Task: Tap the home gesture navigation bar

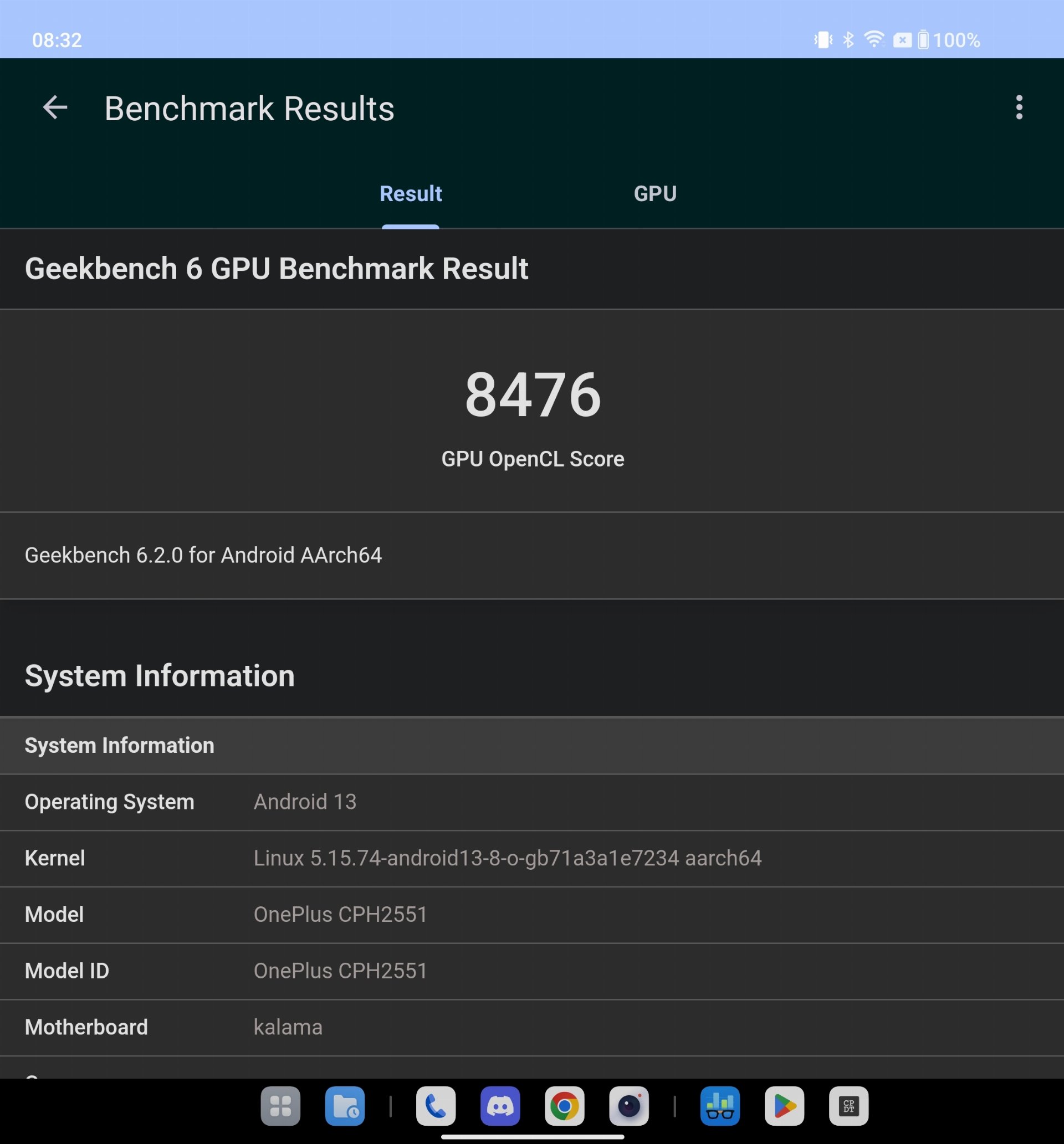Action: click(533, 1136)
